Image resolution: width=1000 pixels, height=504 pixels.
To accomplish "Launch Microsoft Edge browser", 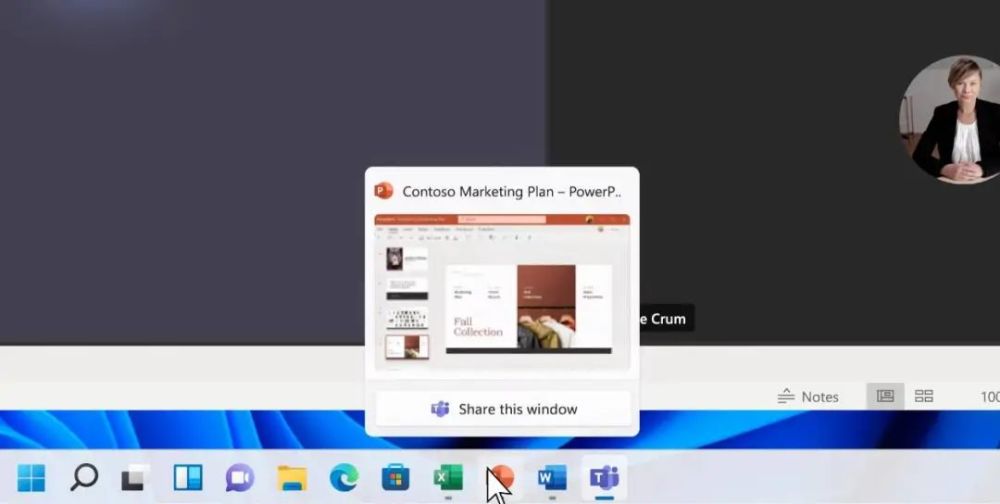I will pos(344,477).
